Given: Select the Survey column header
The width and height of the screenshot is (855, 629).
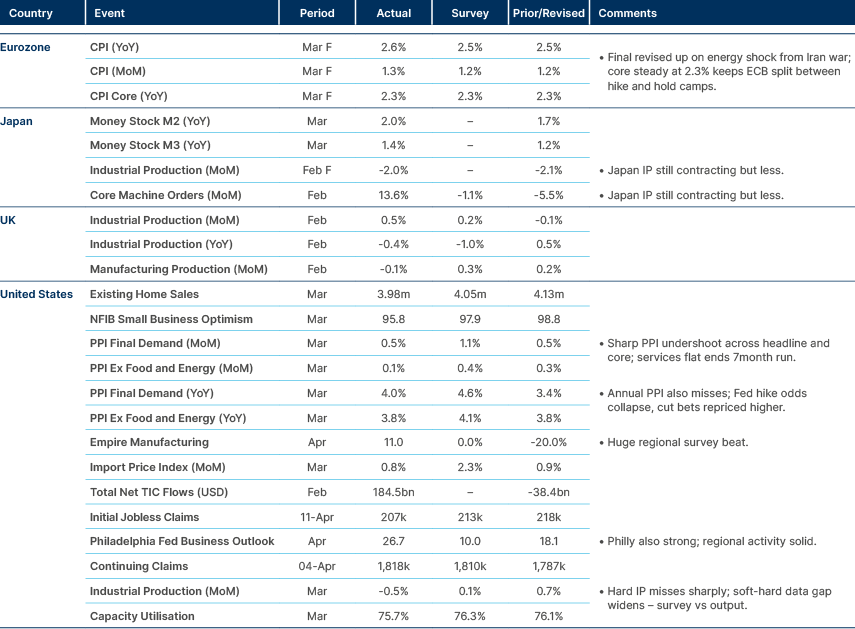Looking at the screenshot, I should coord(470,13).
